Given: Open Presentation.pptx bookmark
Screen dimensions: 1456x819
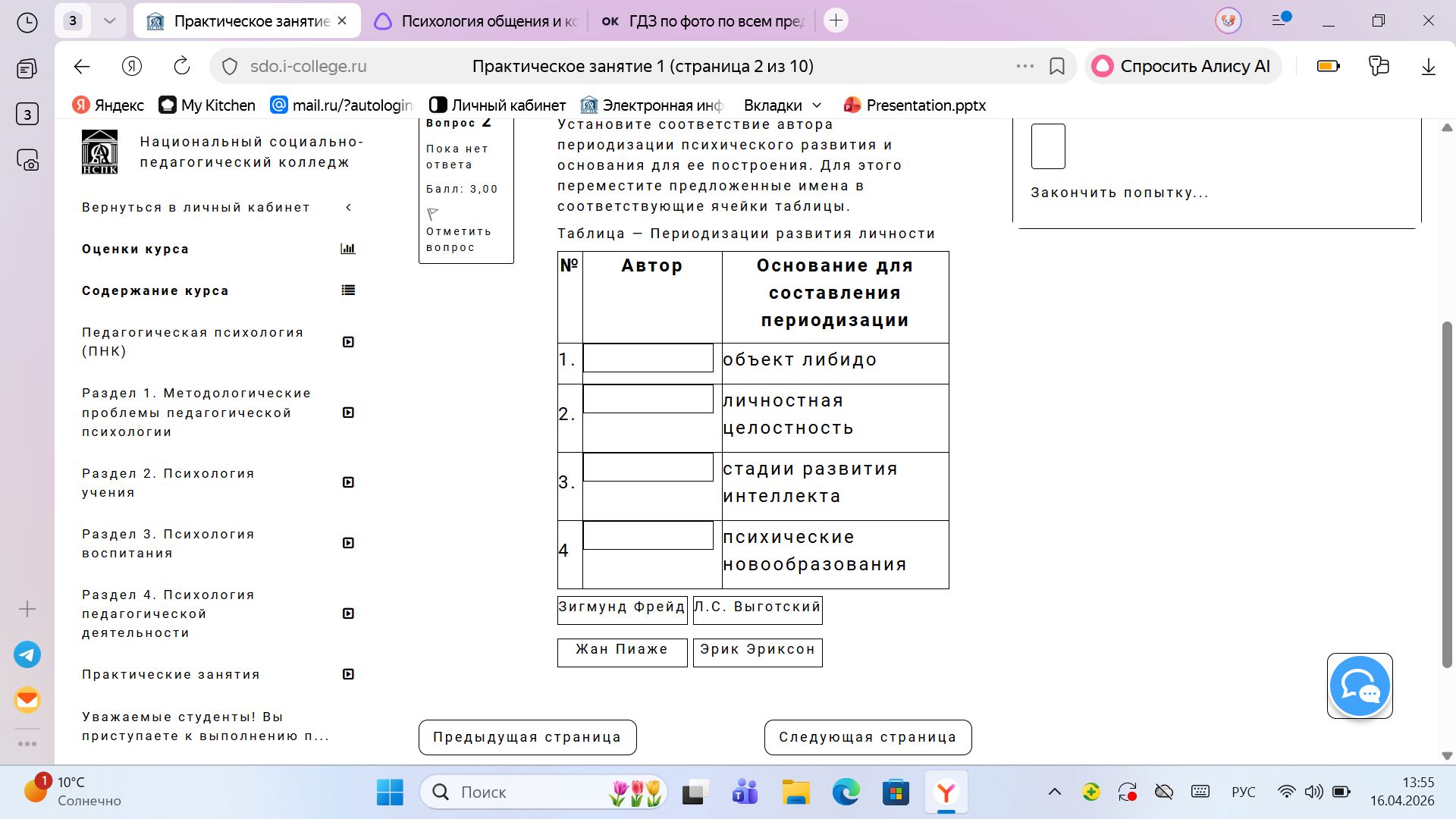Looking at the screenshot, I should click(915, 105).
